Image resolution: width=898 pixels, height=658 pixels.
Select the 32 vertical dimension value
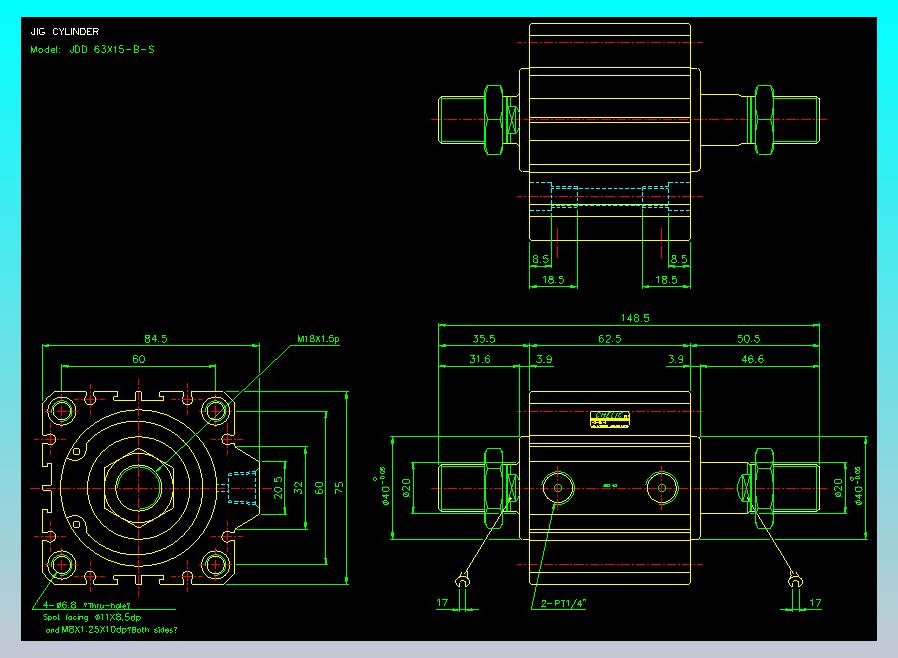pos(298,487)
